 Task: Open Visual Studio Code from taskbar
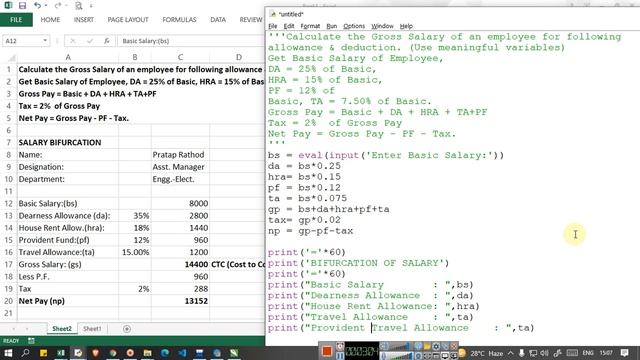pyautogui.click(x=182, y=353)
